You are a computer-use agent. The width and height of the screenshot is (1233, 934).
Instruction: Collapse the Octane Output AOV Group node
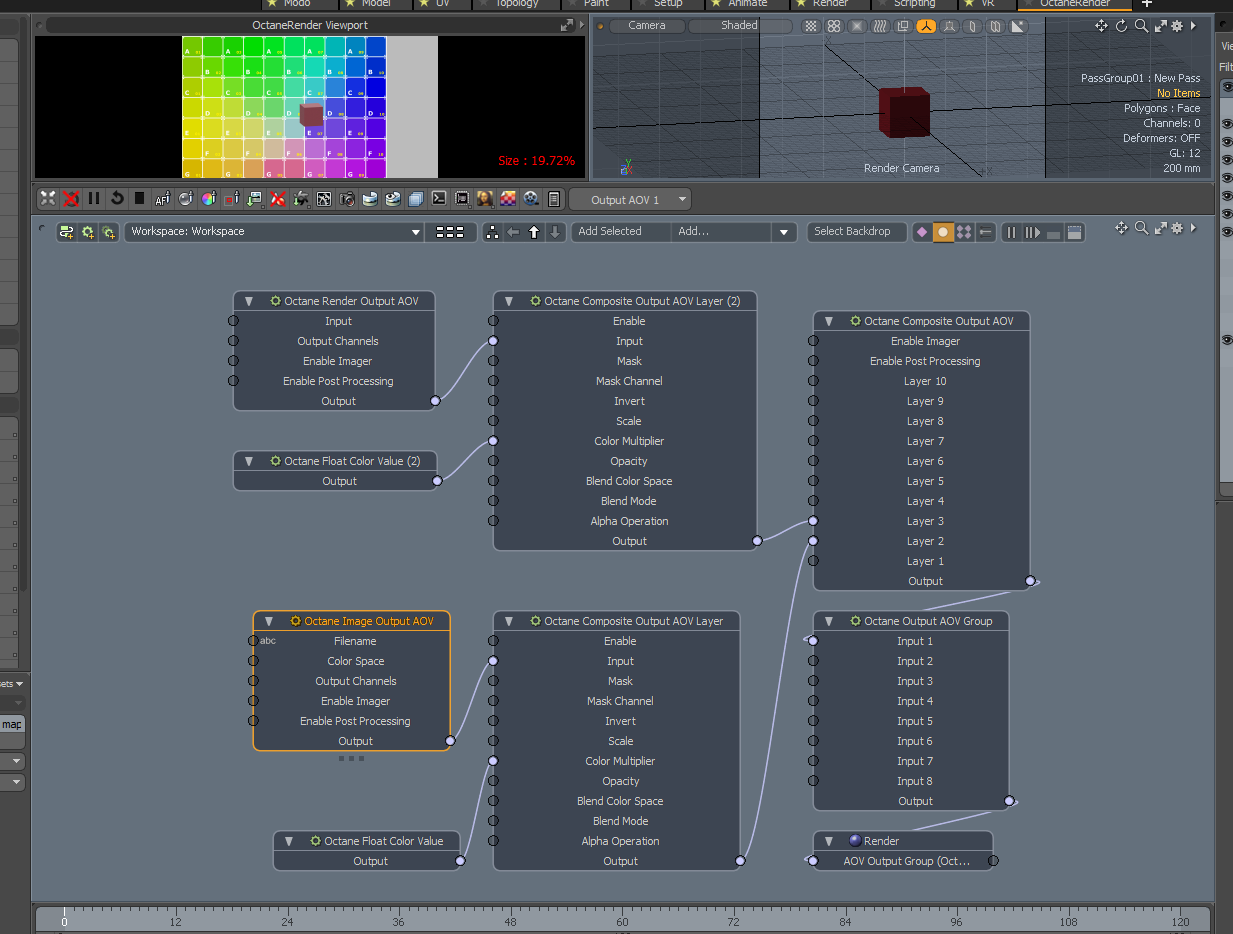(x=828, y=621)
